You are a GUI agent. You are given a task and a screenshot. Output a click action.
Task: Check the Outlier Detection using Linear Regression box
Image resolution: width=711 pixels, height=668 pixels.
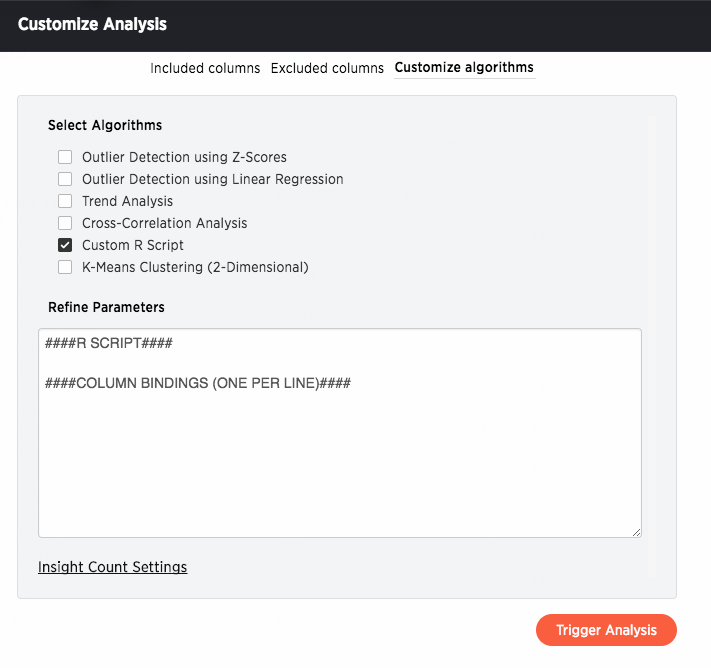point(65,179)
